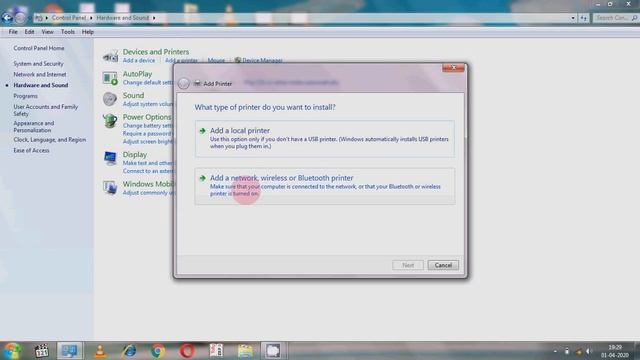Open the Power Options battery icon
640x360 pixels.
point(110,121)
